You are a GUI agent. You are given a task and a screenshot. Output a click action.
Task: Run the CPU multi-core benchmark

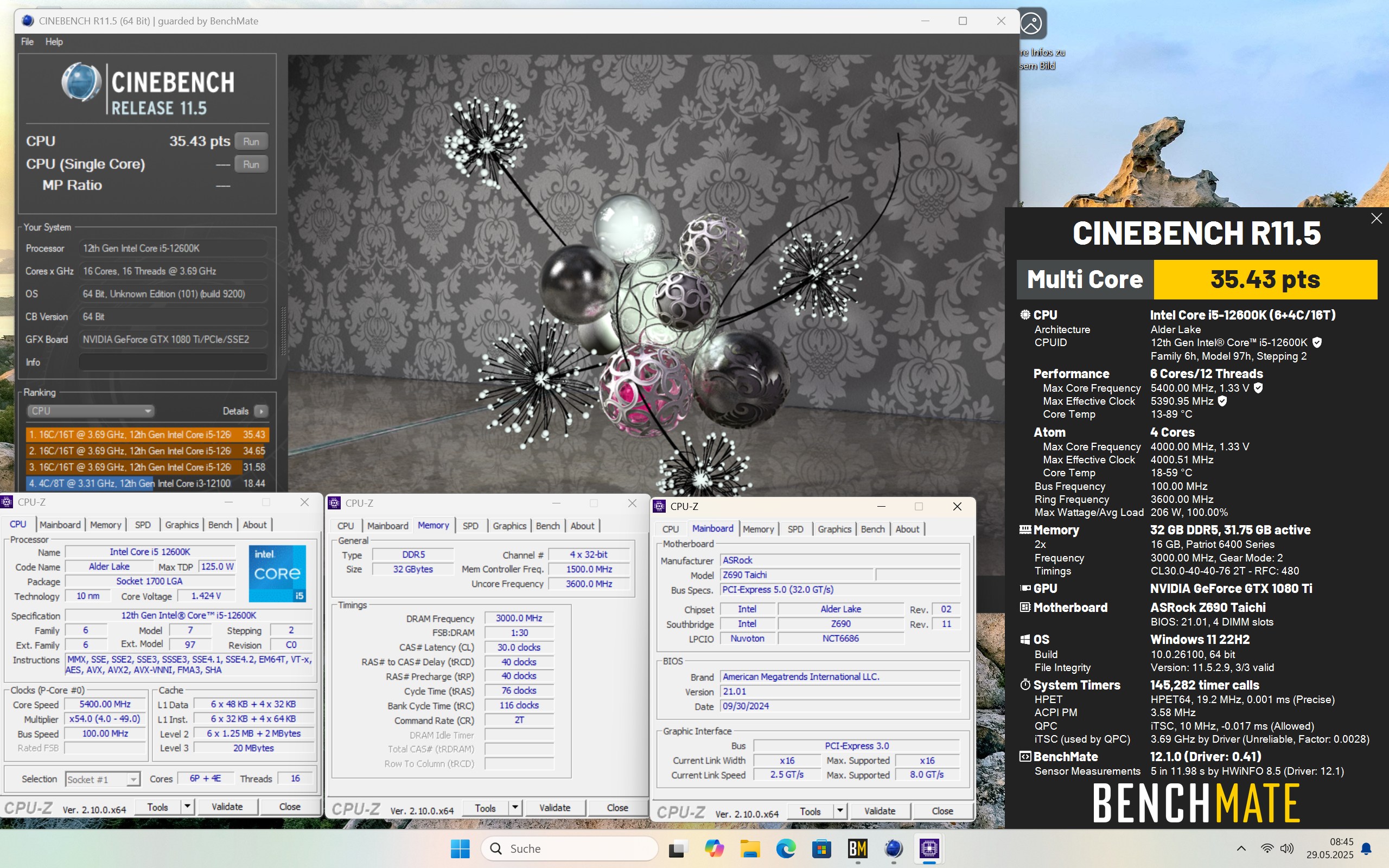coord(251,142)
